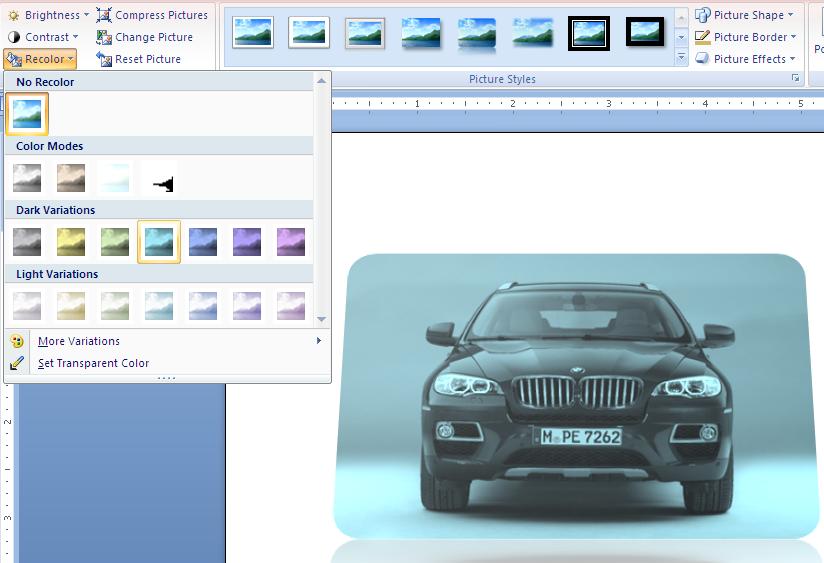
Task: Choose Set Transparent Color menu item
Action: (93, 363)
